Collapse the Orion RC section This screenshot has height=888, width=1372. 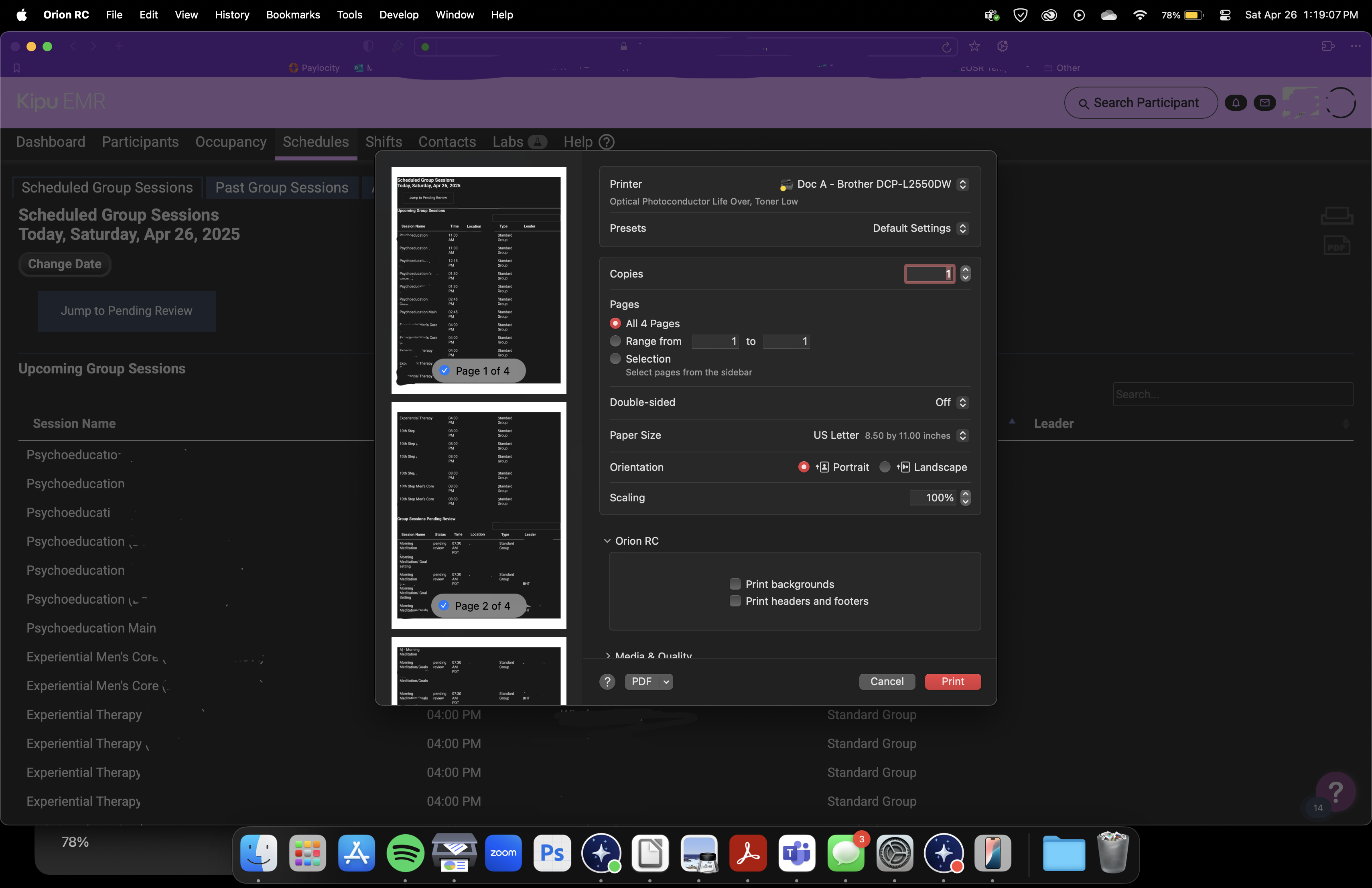pos(607,541)
